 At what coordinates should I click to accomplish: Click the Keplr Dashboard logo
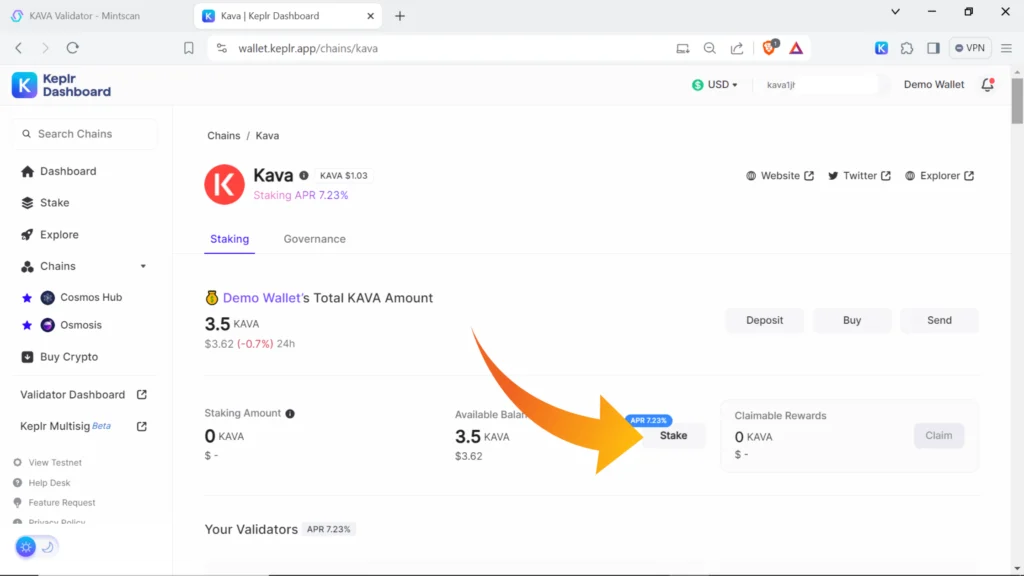coord(62,85)
